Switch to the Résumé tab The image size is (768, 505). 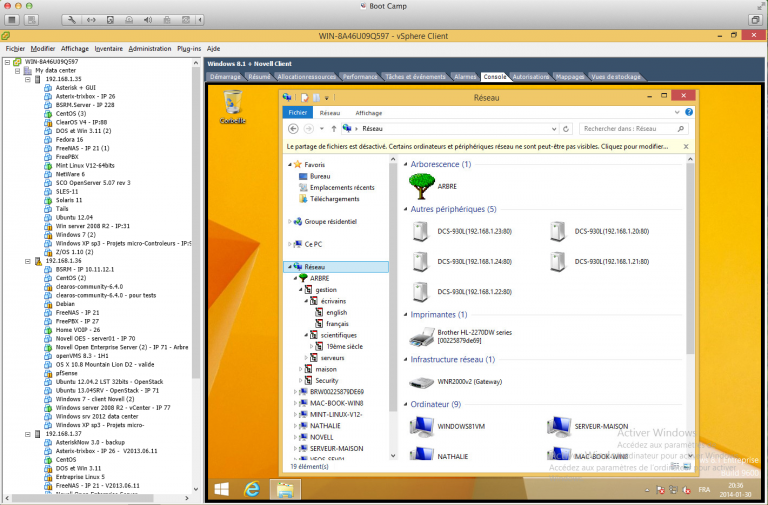(259, 77)
